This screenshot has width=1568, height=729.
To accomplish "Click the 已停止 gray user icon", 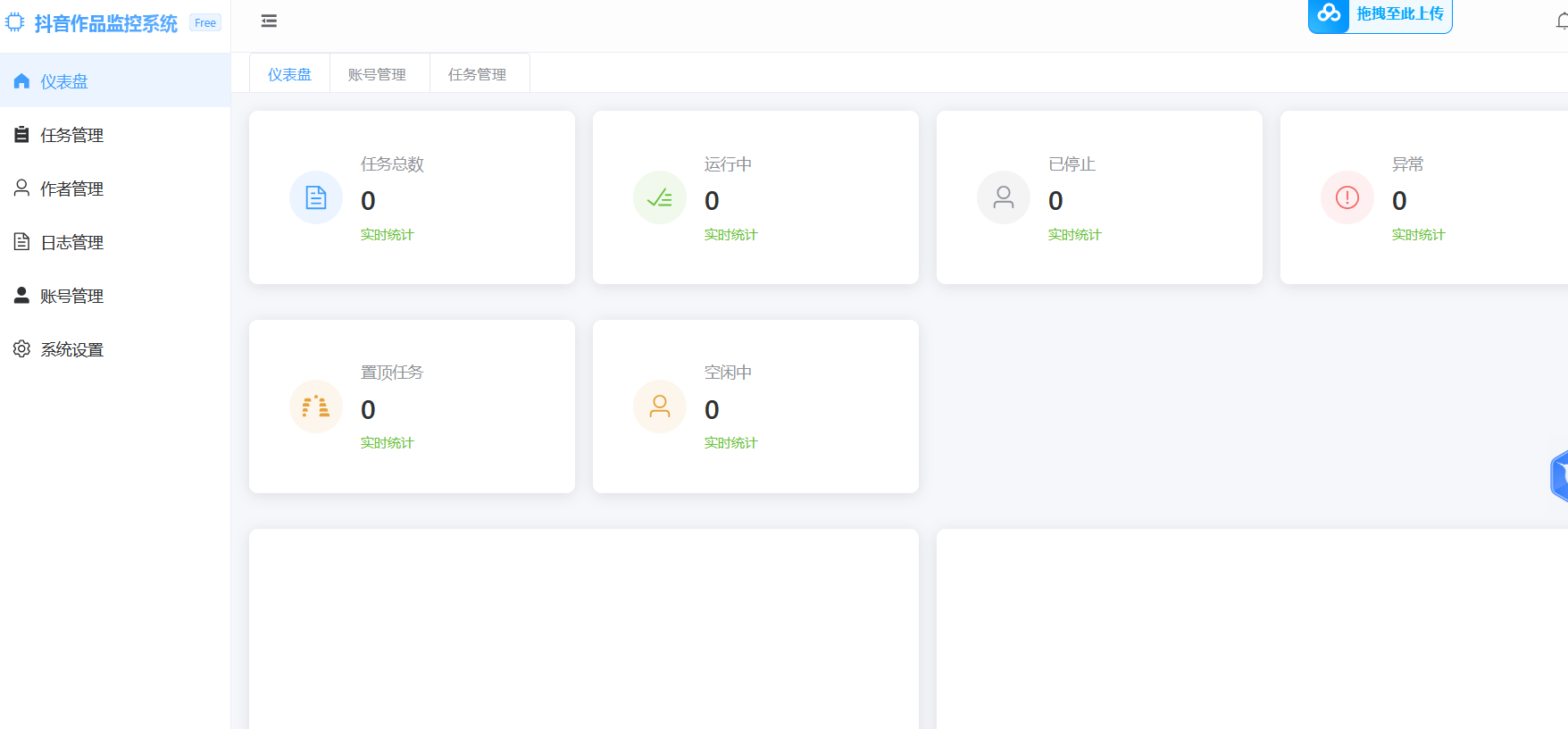I will 1004,197.
